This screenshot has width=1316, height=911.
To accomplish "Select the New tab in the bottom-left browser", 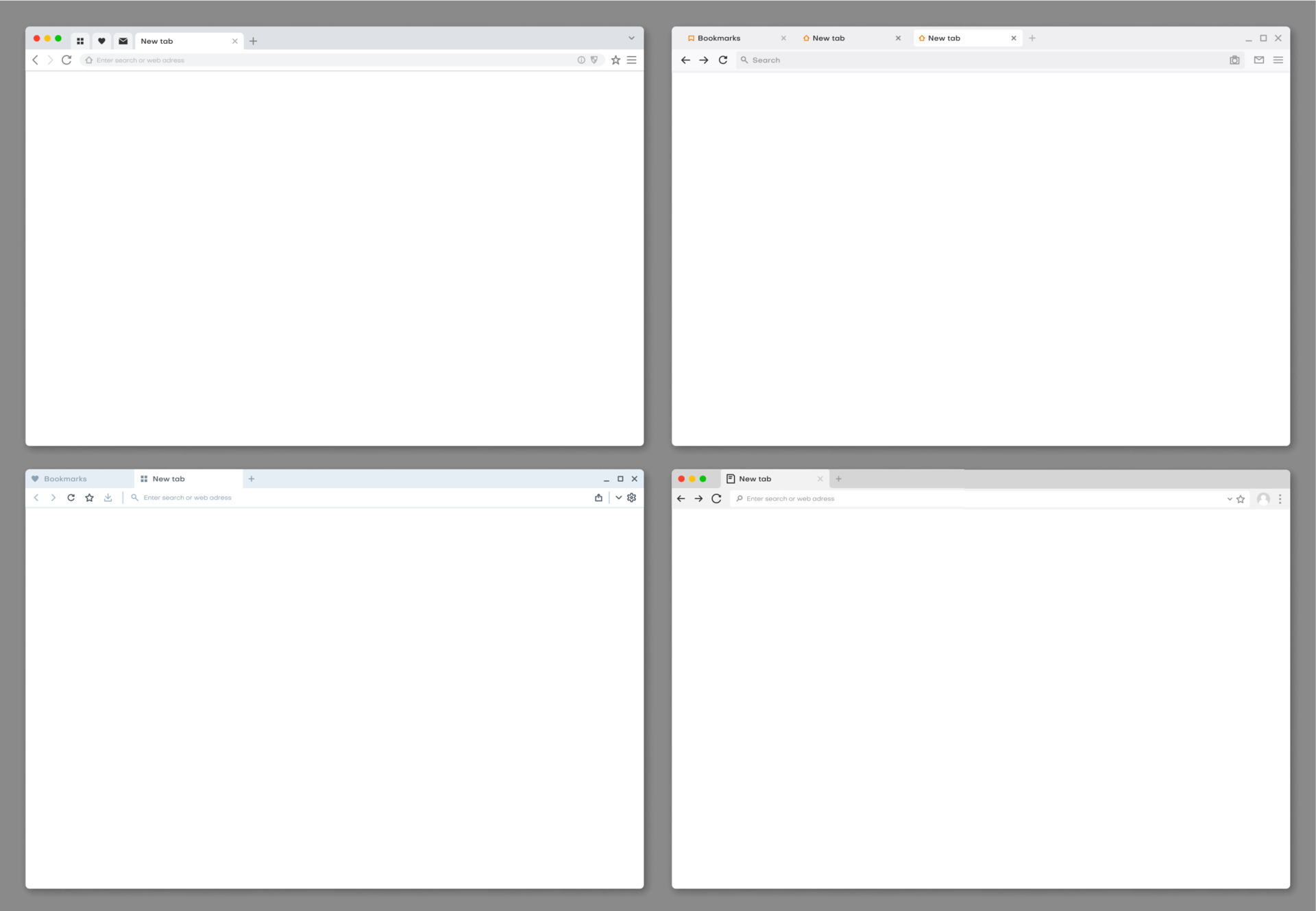I will (168, 478).
